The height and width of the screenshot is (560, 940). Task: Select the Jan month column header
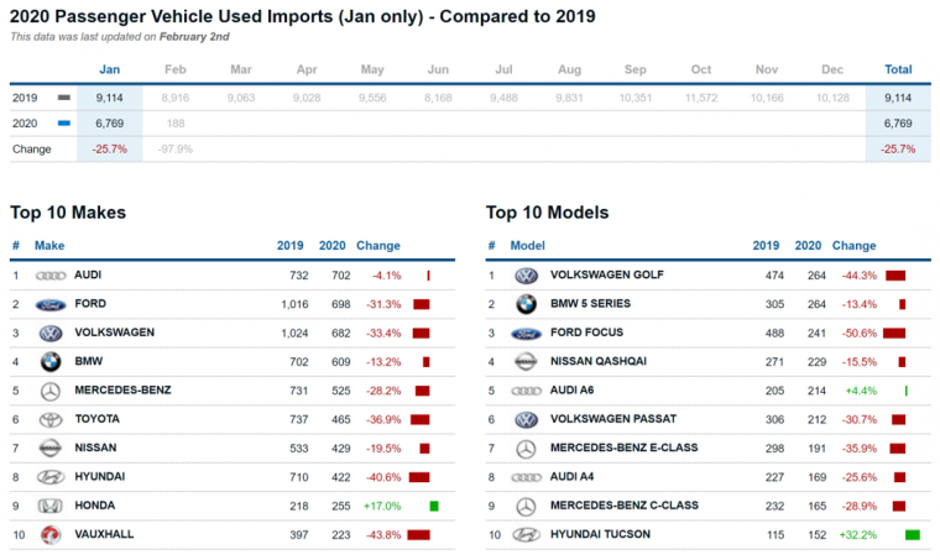(109, 70)
